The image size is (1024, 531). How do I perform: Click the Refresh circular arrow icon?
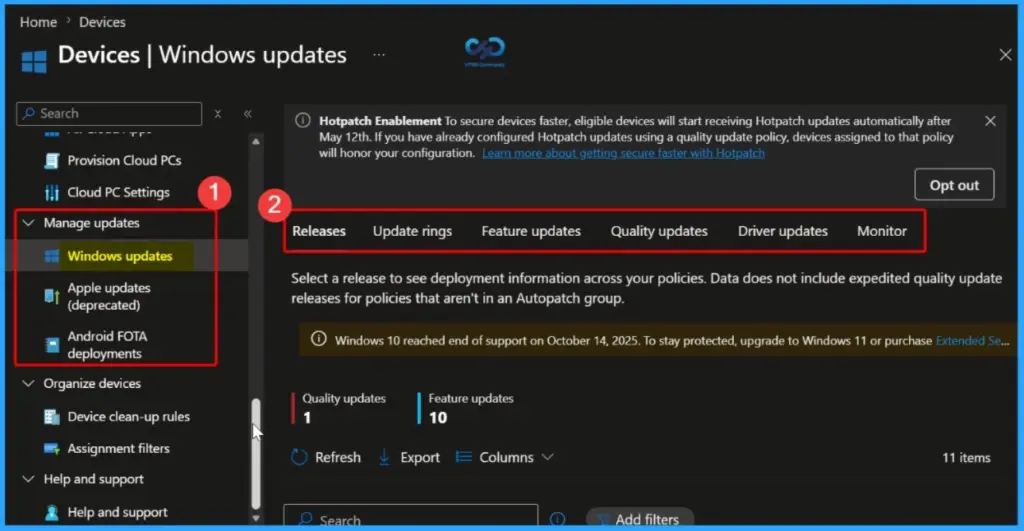click(x=299, y=457)
